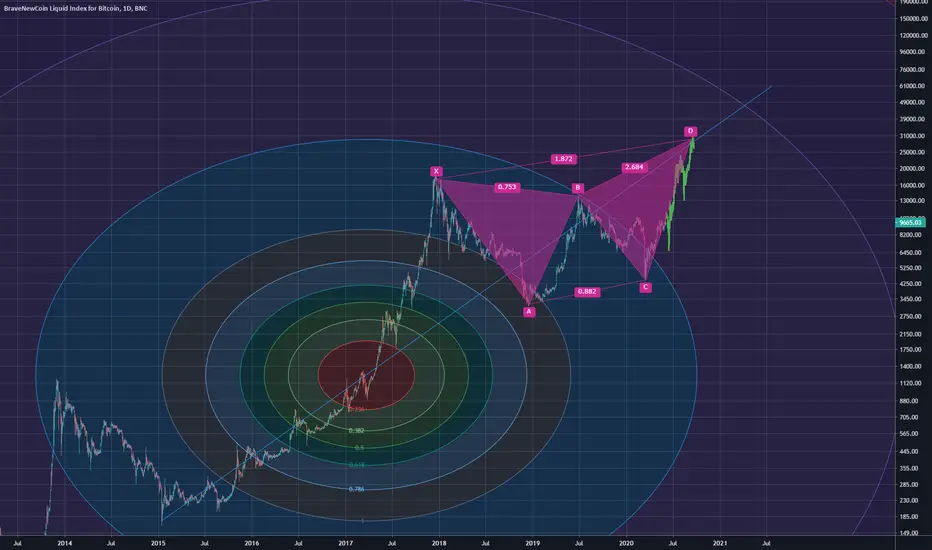Screen dimensions: 932x550
Task: Click the 96000.00 price axis label
Action: (x=914, y=52)
